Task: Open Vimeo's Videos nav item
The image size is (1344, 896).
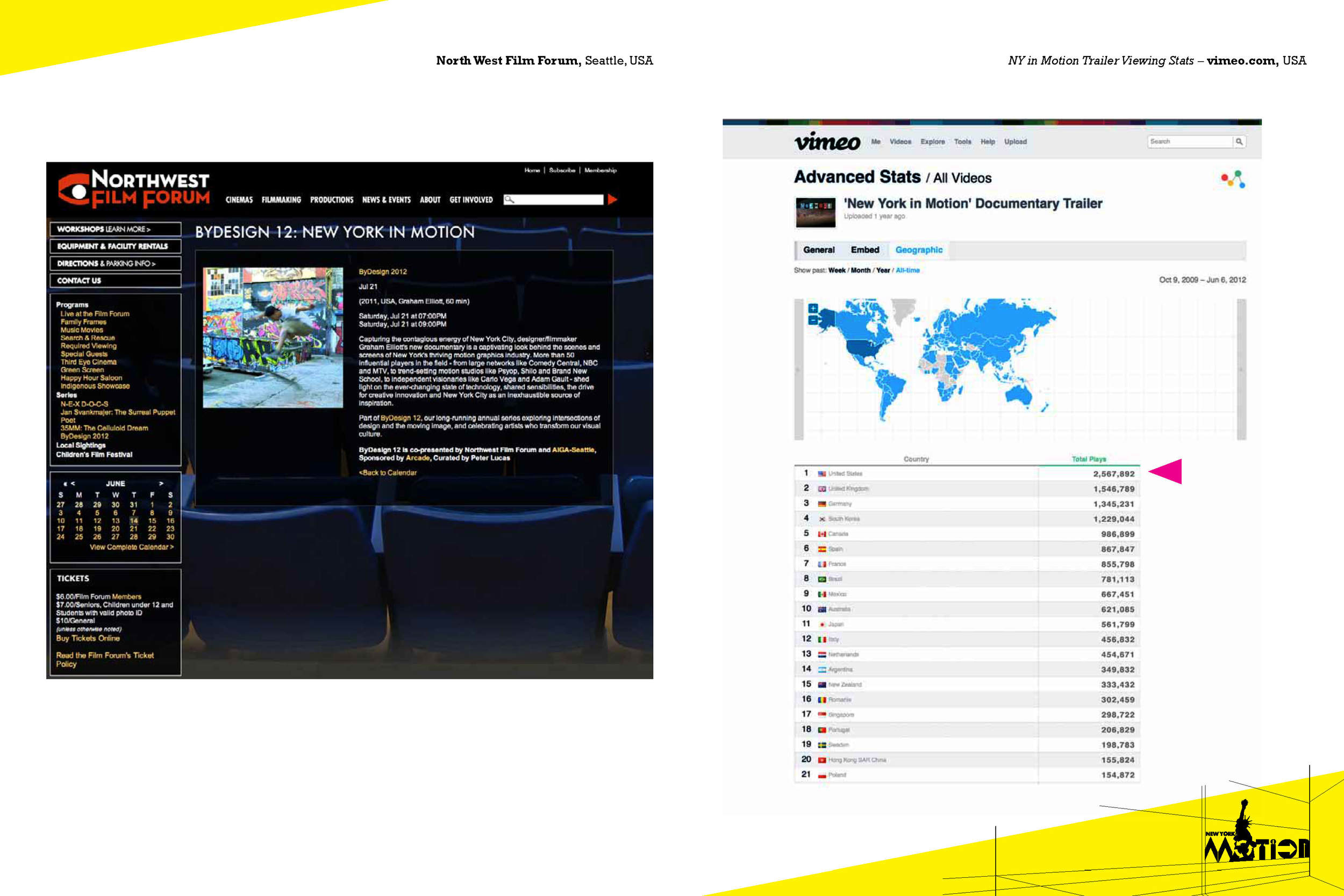Action: point(900,142)
